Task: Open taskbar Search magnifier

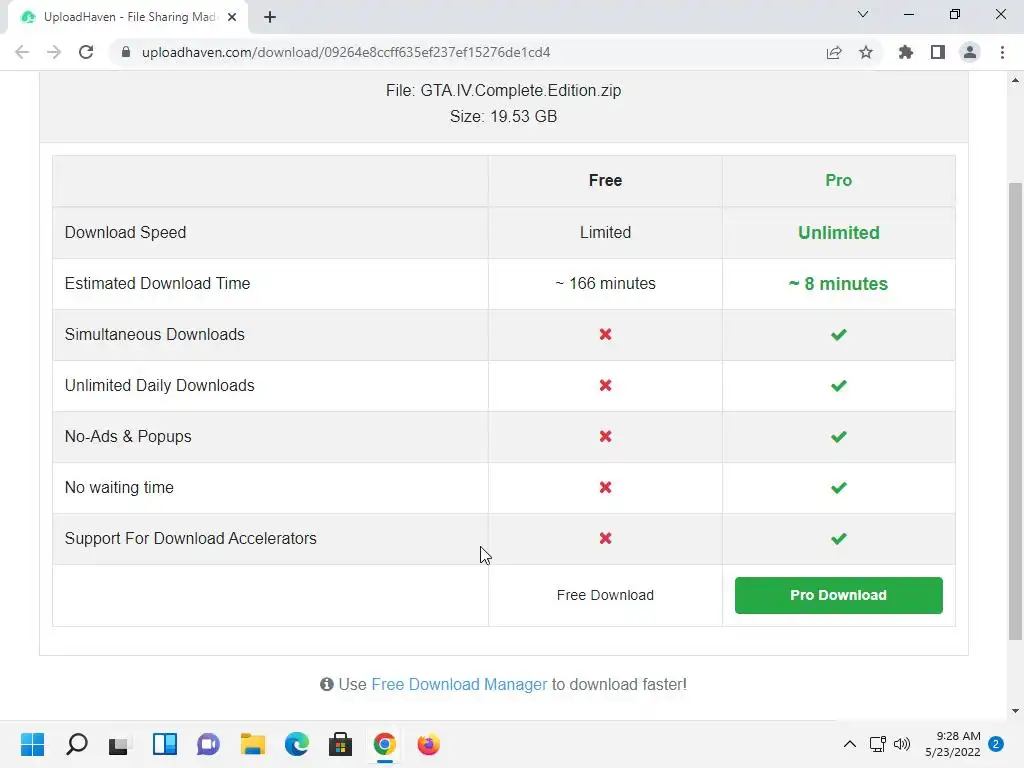Action: click(76, 744)
